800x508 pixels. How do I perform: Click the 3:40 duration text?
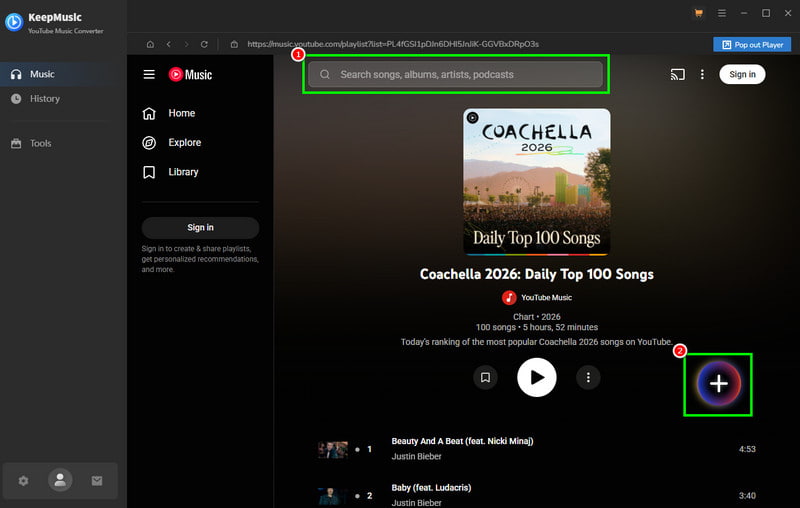tap(747, 496)
